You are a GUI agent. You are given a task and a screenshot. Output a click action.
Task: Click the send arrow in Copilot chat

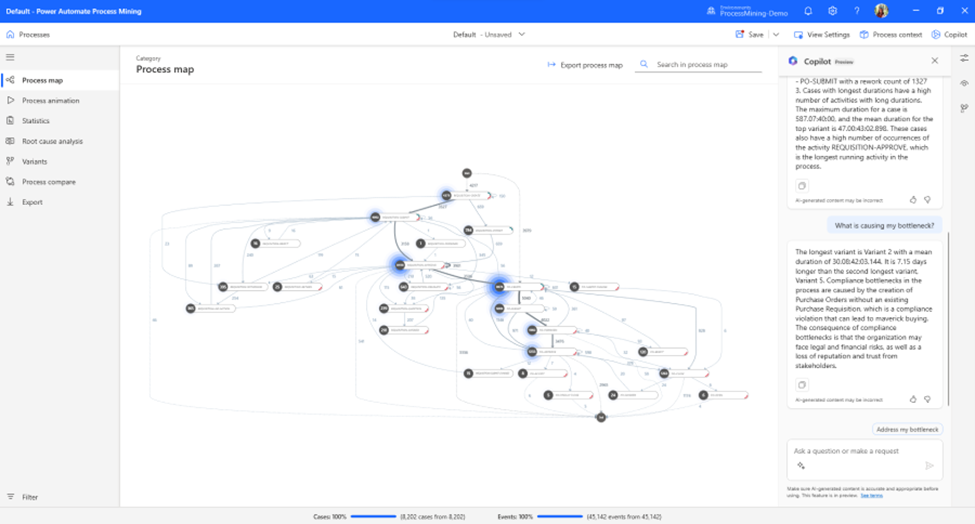point(929,465)
